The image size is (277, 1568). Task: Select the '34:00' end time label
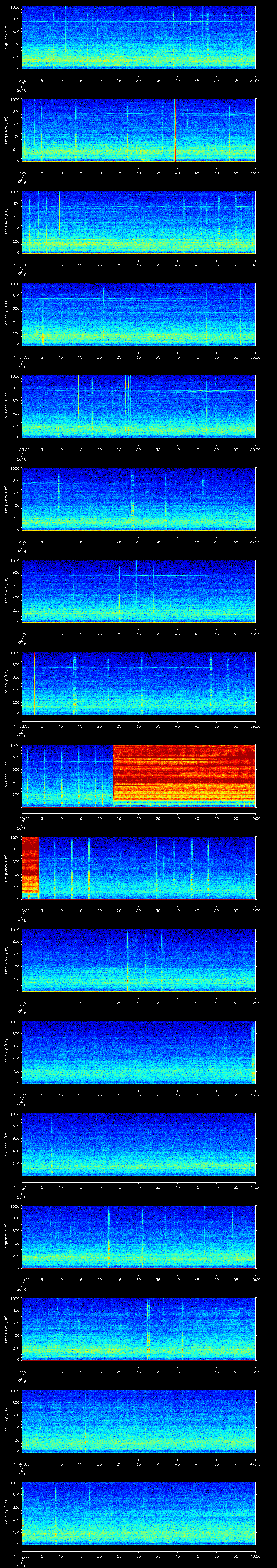click(x=255, y=265)
